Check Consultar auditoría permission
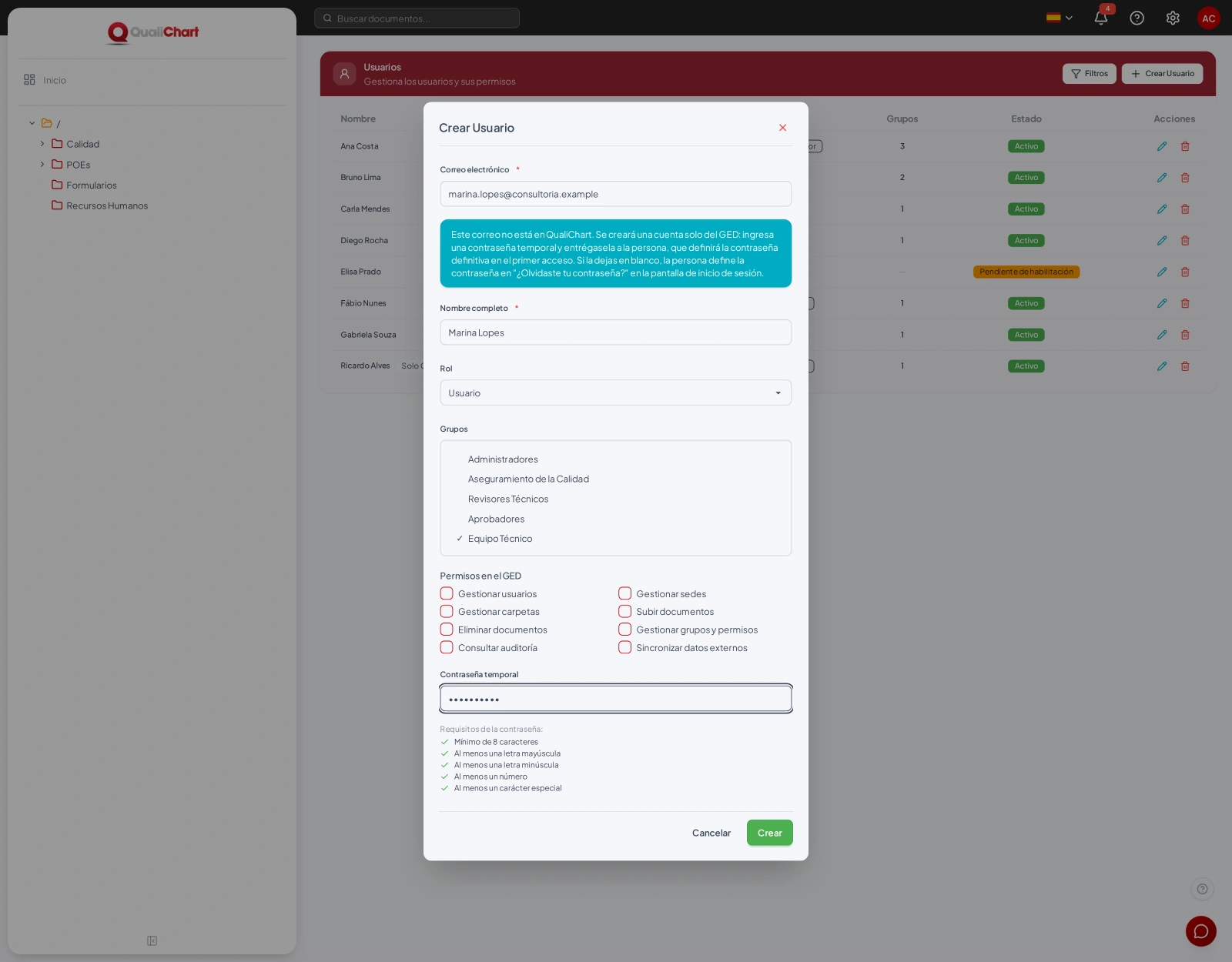The image size is (1232, 962). pos(447,647)
